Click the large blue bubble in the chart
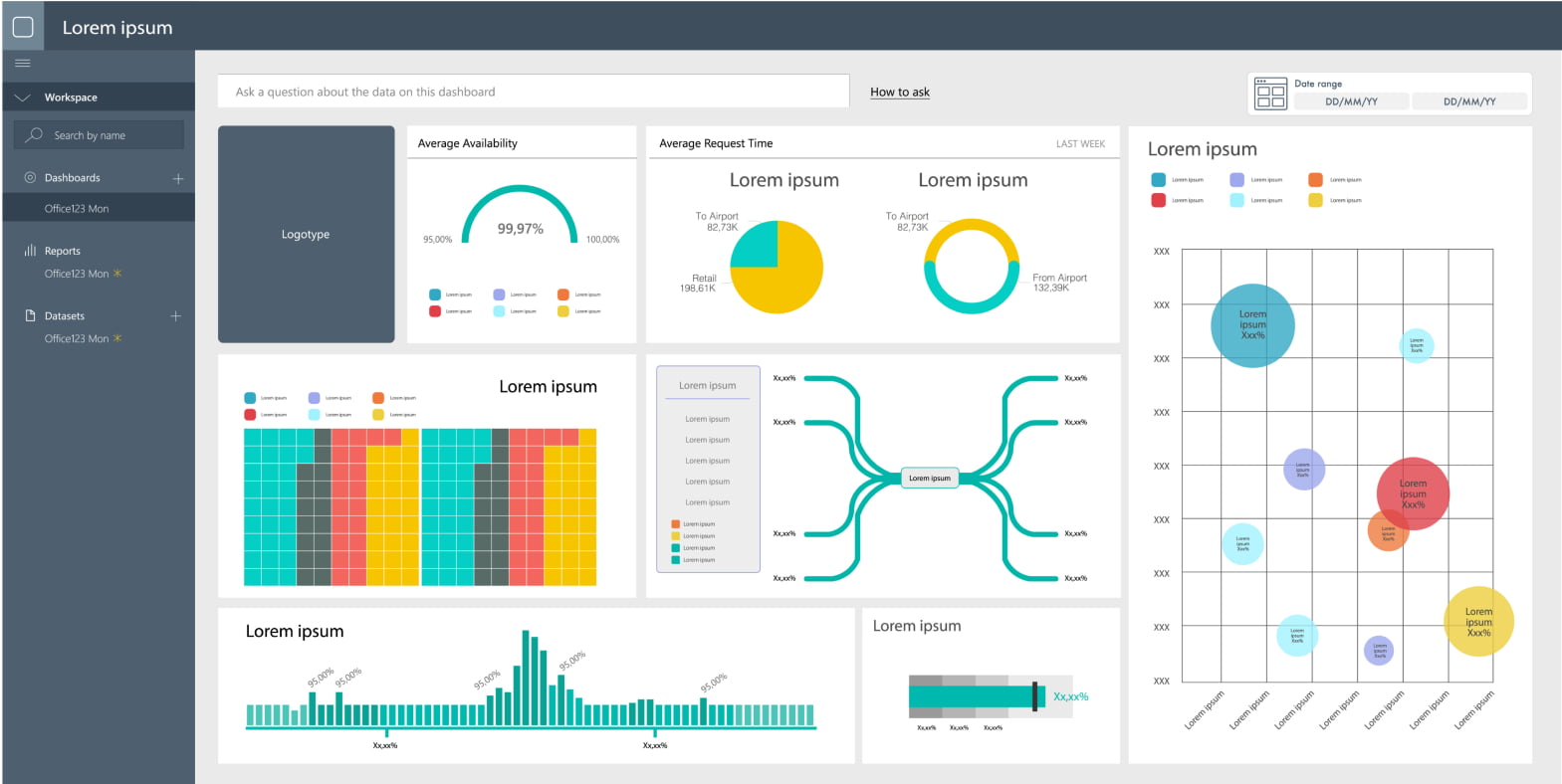Image resolution: width=1562 pixels, height=784 pixels. tap(1252, 325)
